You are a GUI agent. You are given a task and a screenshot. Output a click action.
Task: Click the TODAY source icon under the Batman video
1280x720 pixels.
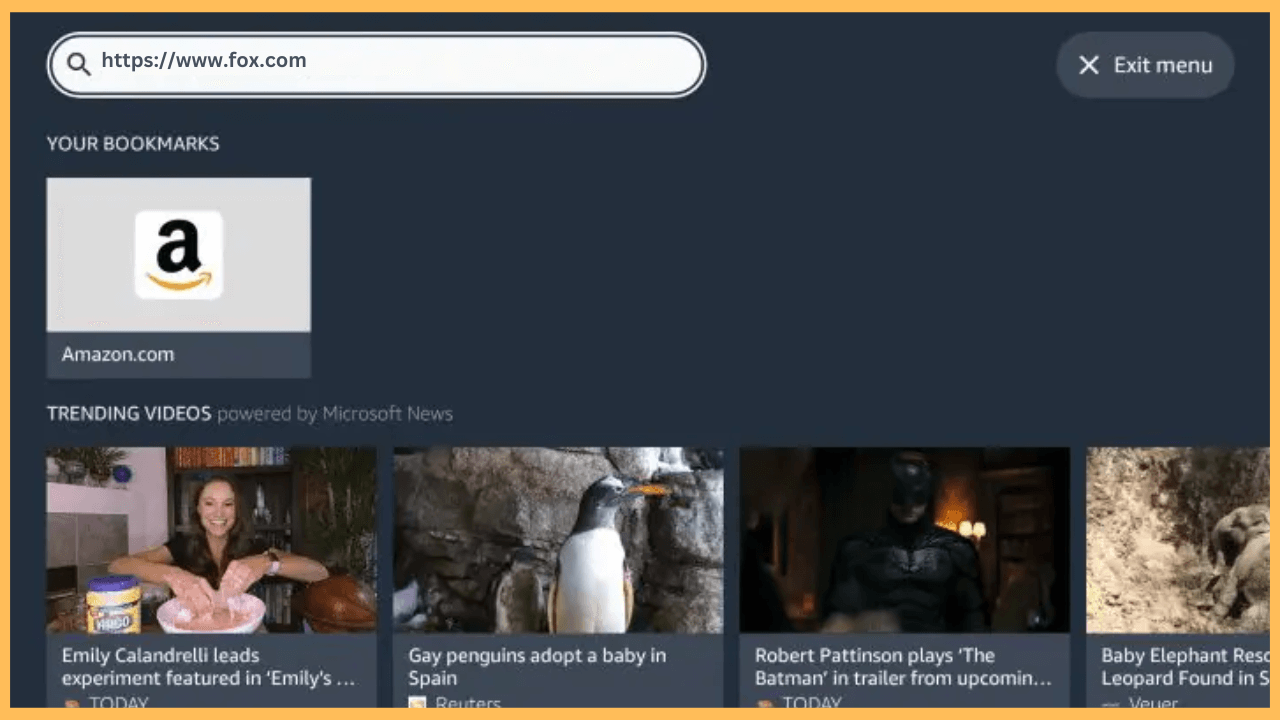pyautogui.click(x=763, y=703)
